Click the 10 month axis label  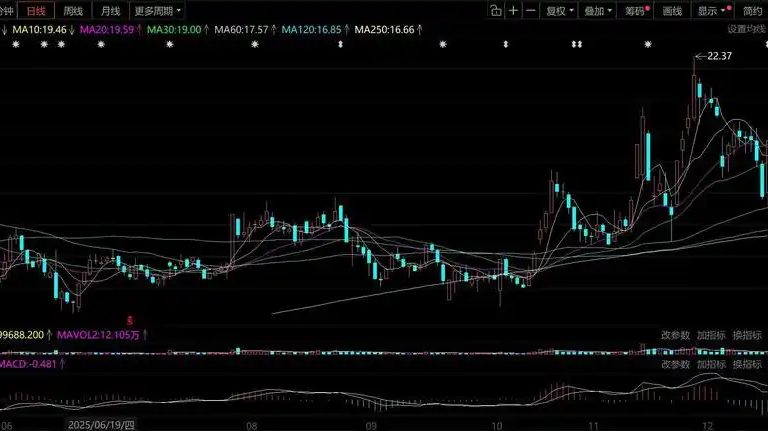[x=497, y=426]
